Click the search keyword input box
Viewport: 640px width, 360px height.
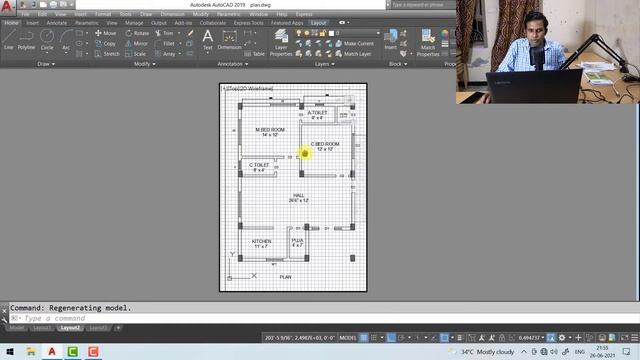pyautogui.click(x=423, y=5)
